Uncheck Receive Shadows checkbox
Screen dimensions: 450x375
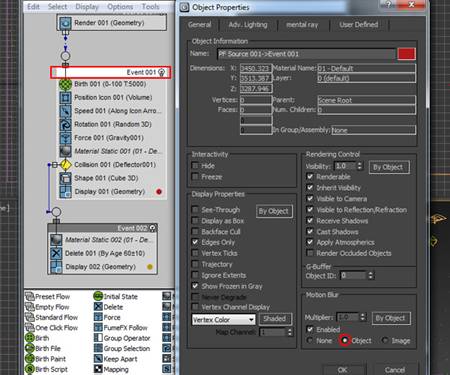(x=310, y=221)
